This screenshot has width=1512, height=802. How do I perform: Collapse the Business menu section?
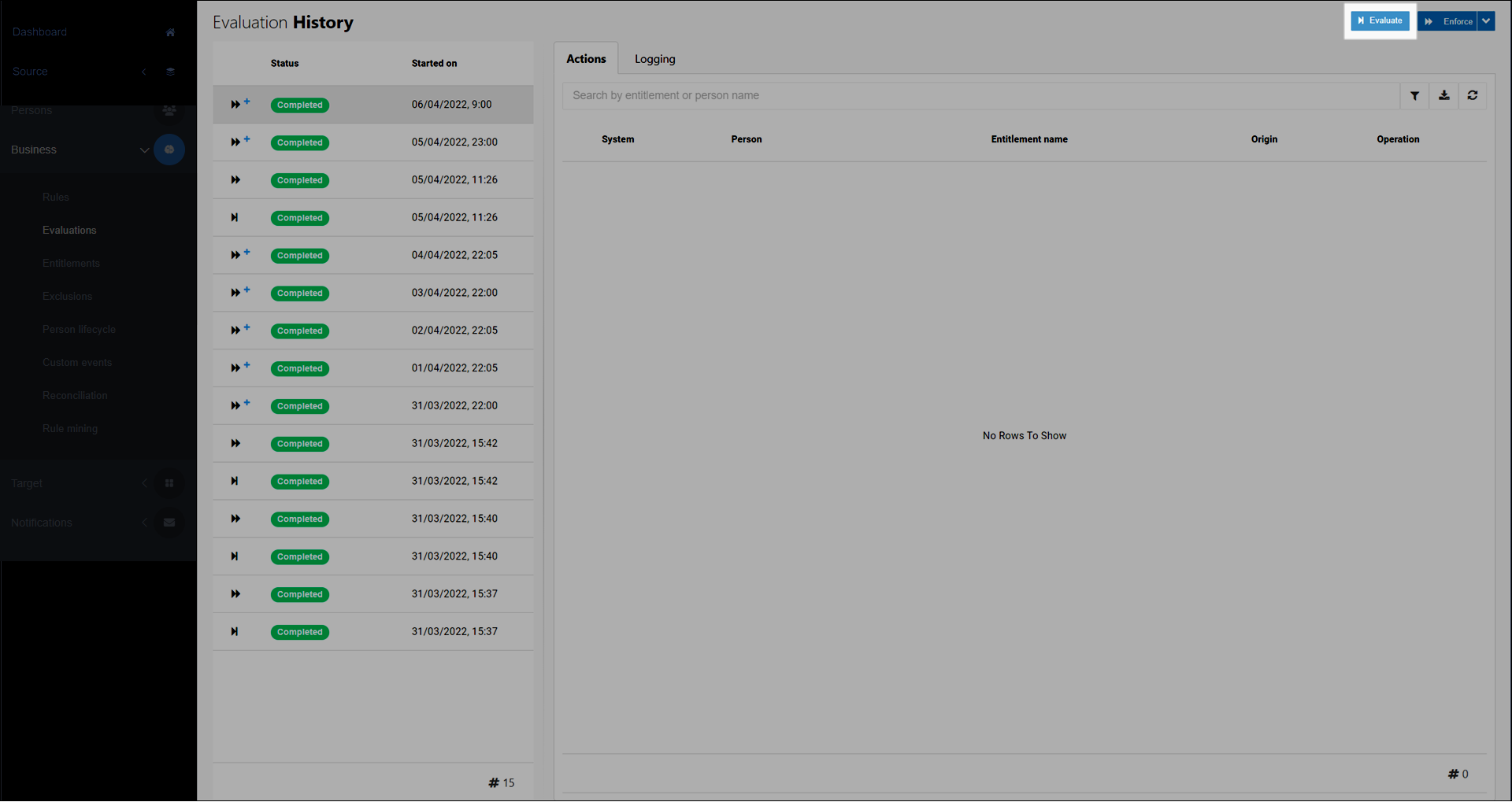[x=144, y=150]
